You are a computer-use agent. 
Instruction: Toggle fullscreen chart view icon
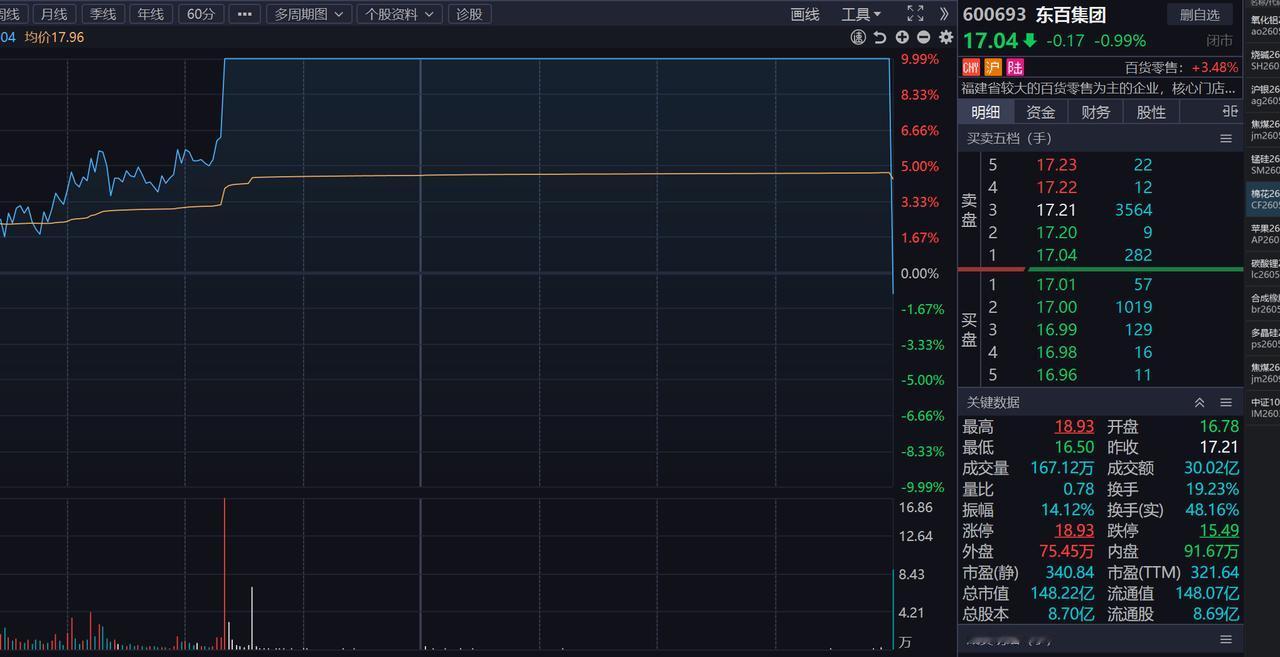(915, 13)
